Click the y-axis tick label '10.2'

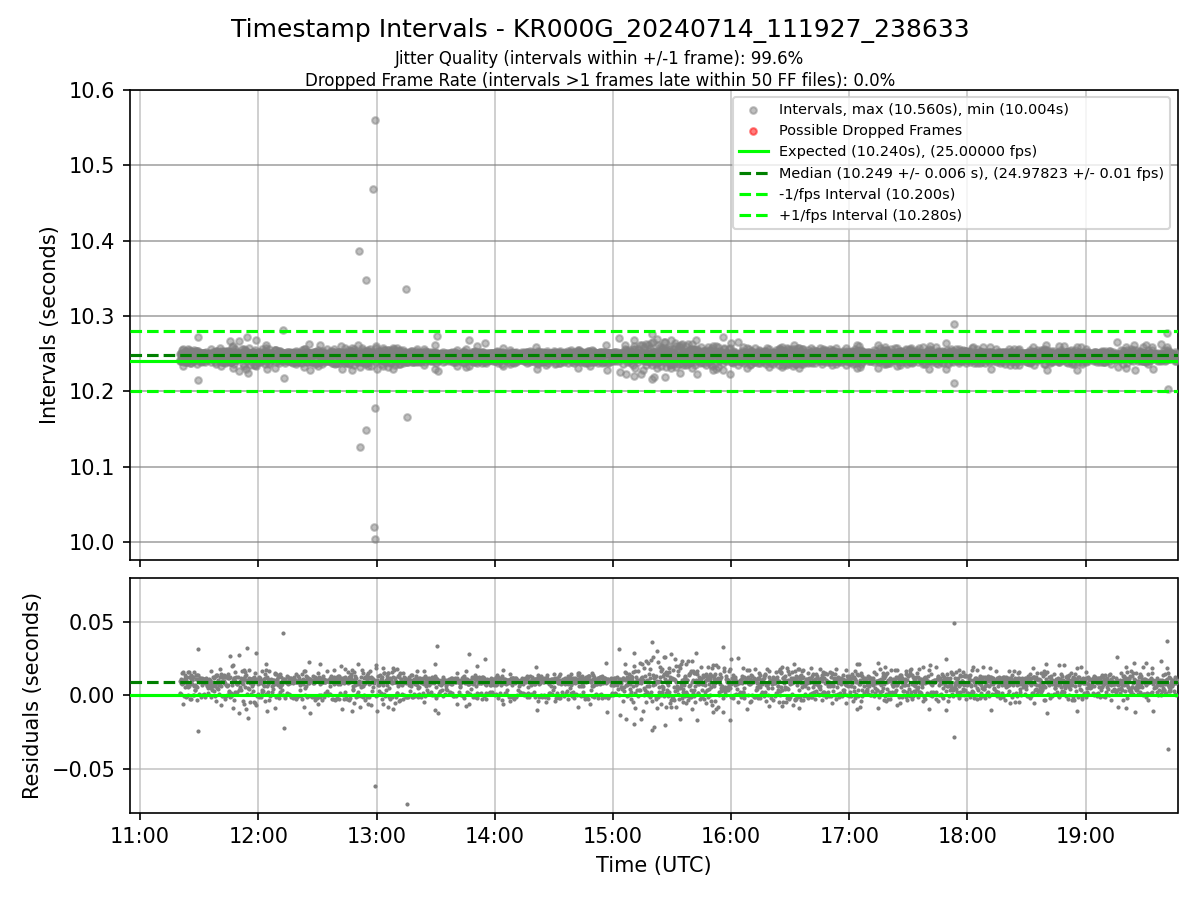[94, 391]
